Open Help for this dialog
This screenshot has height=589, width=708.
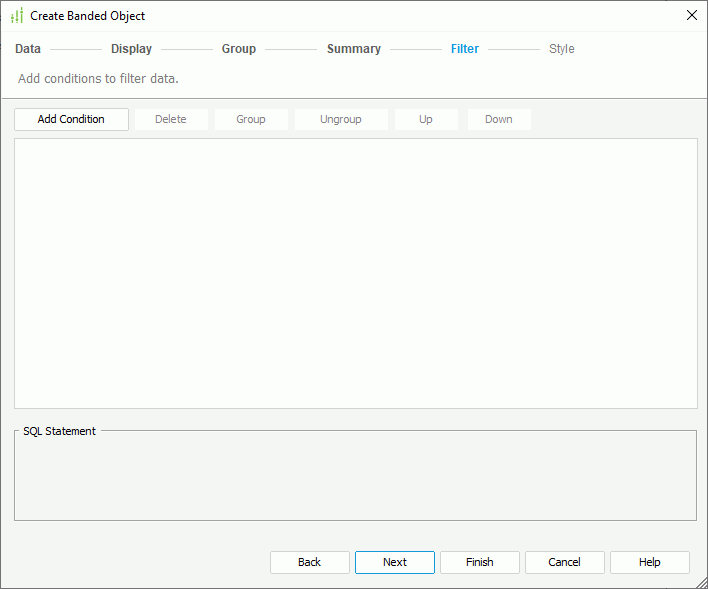click(x=650, y=562)
